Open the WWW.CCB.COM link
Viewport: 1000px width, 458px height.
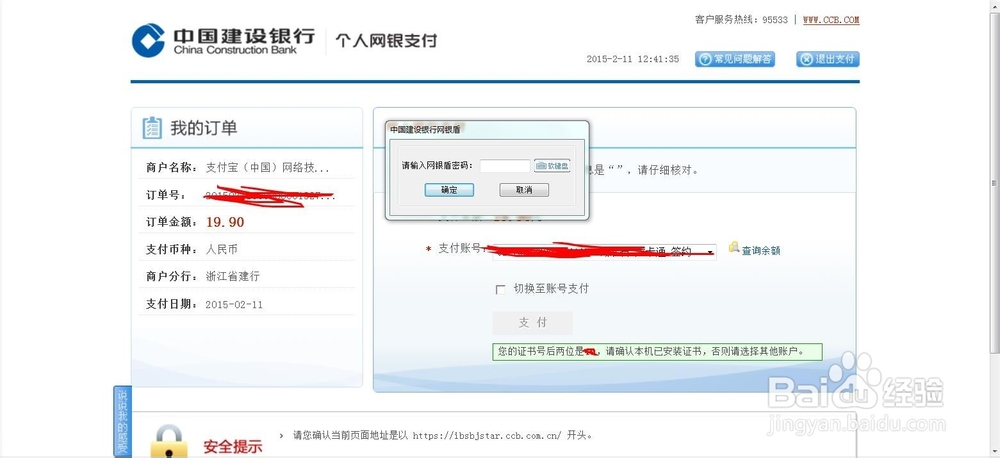tap(831, 20)
